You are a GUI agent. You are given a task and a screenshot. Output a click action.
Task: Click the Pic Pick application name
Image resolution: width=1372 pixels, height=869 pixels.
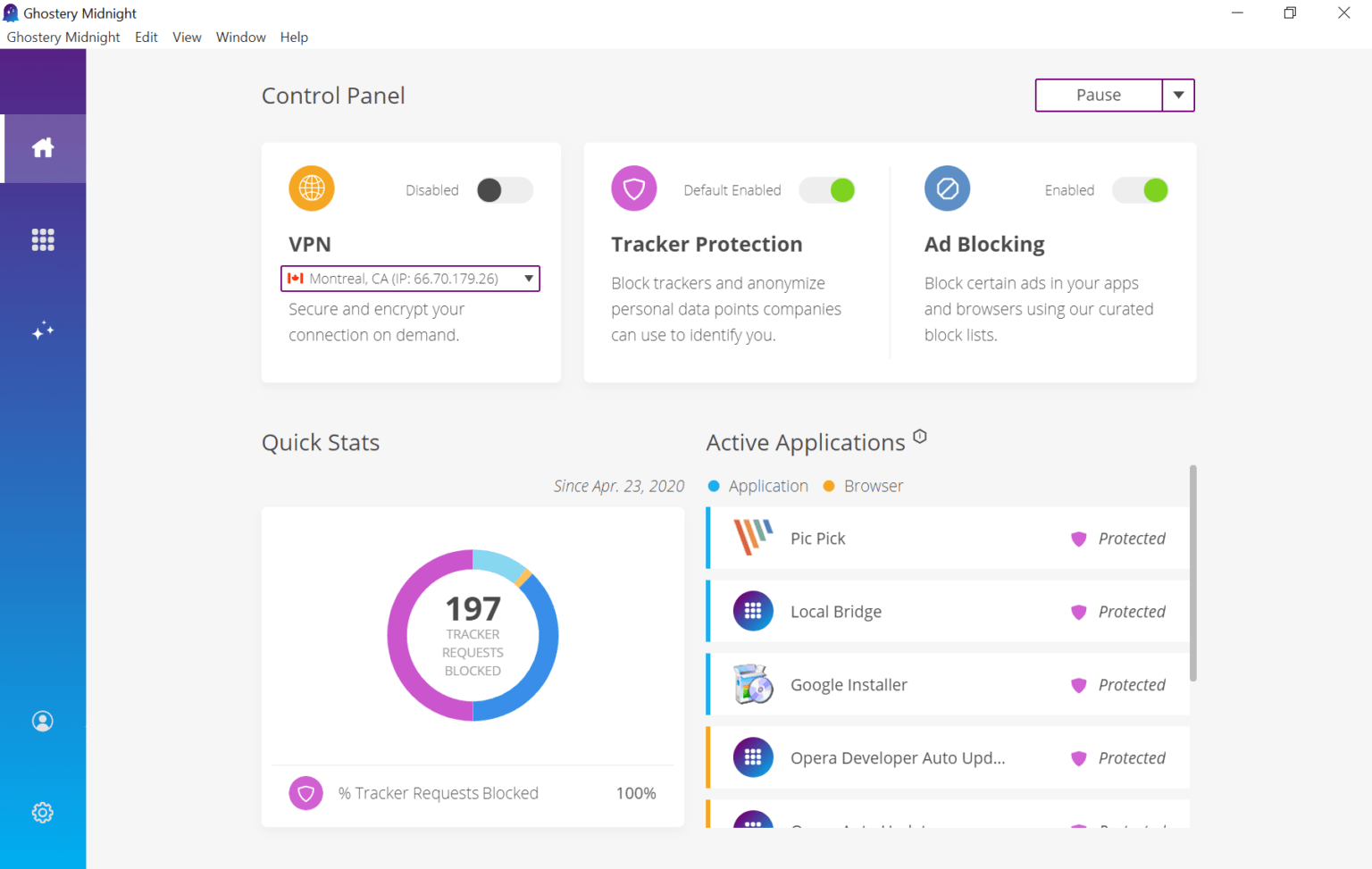coord(818,539)
